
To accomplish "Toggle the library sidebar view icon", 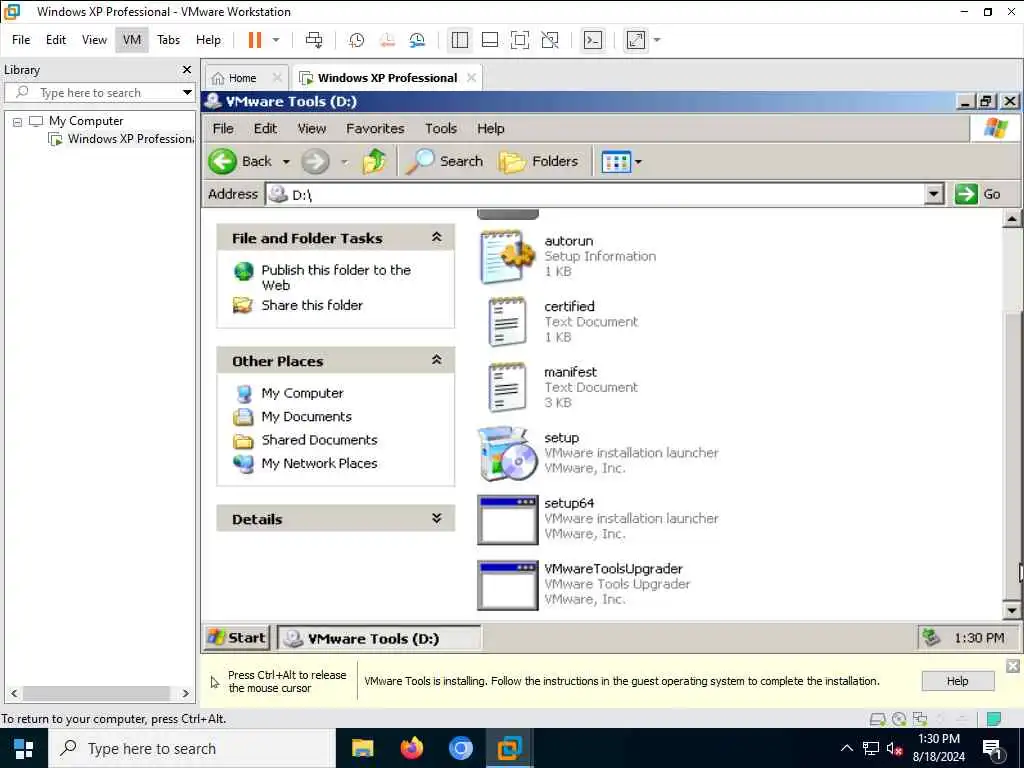I will (460, 40).
